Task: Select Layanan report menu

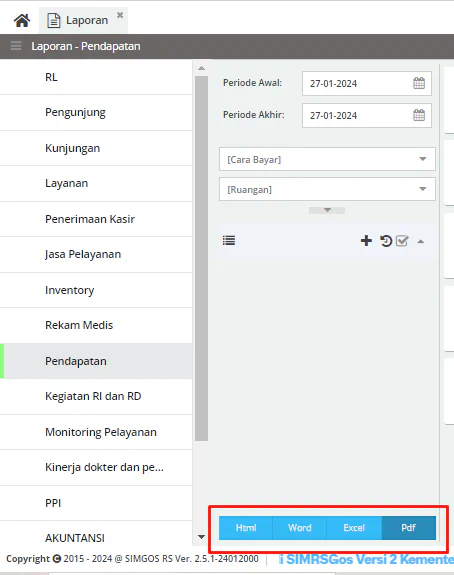Action: 96,183
